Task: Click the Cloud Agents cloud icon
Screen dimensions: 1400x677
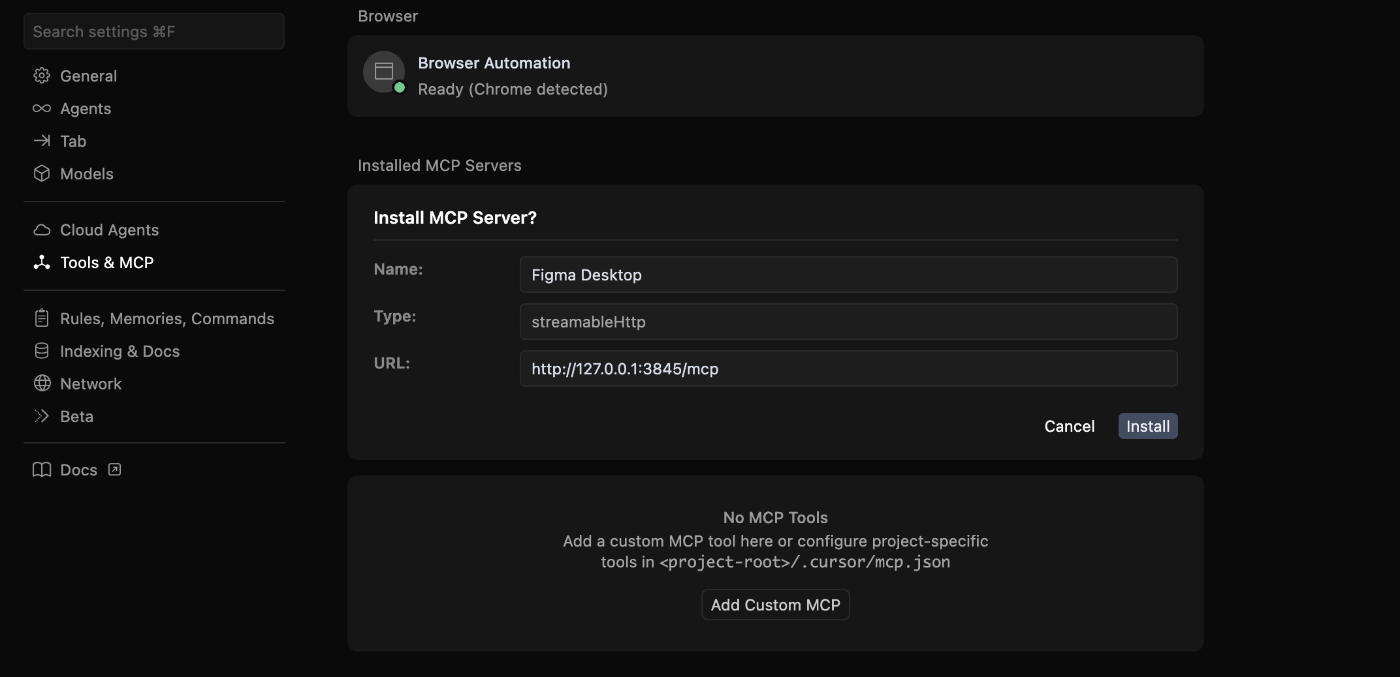Action: (42, 230)
